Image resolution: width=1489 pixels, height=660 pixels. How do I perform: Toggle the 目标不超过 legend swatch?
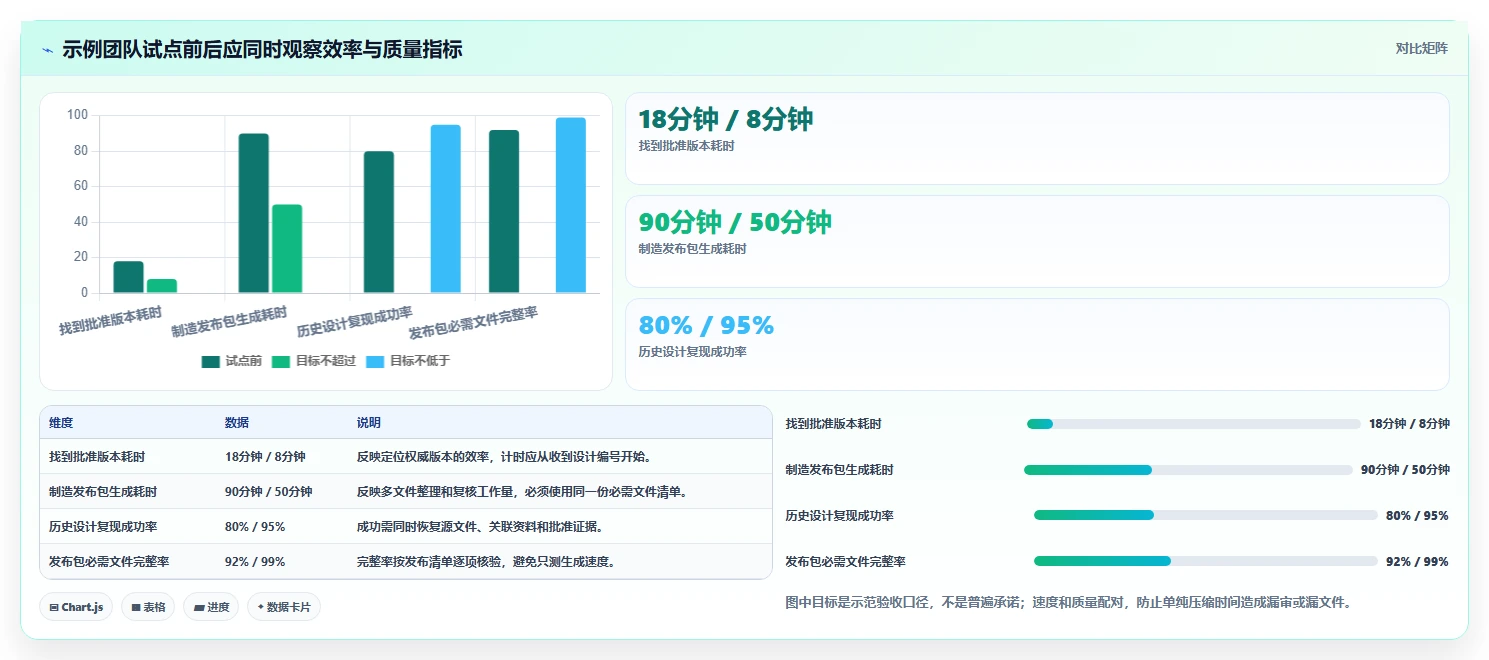pyautogui.click(x=280, y=362)
